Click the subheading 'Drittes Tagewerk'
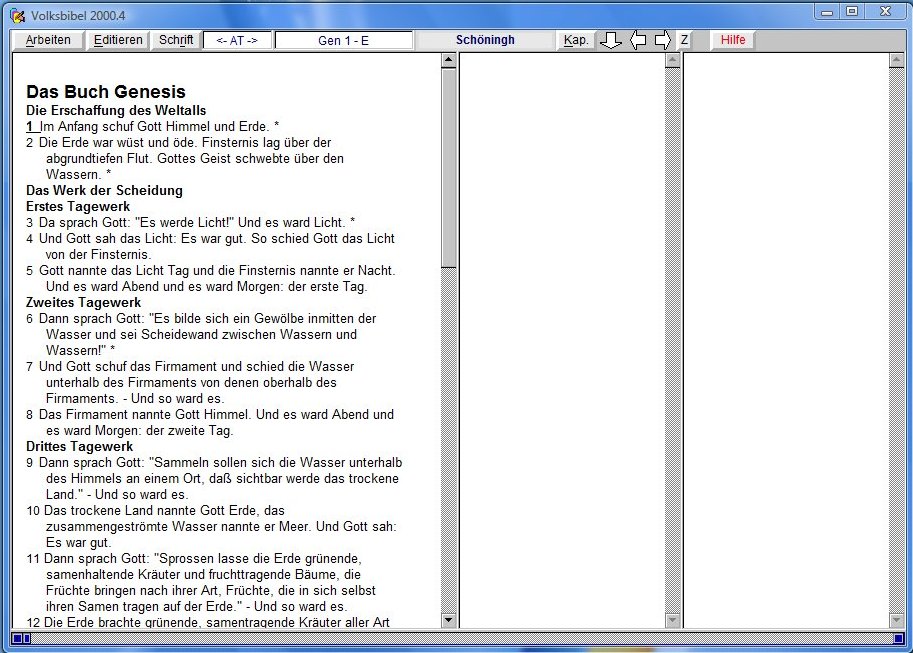The width and height of the screenshot is (913, 653). (x=79, y=446)
